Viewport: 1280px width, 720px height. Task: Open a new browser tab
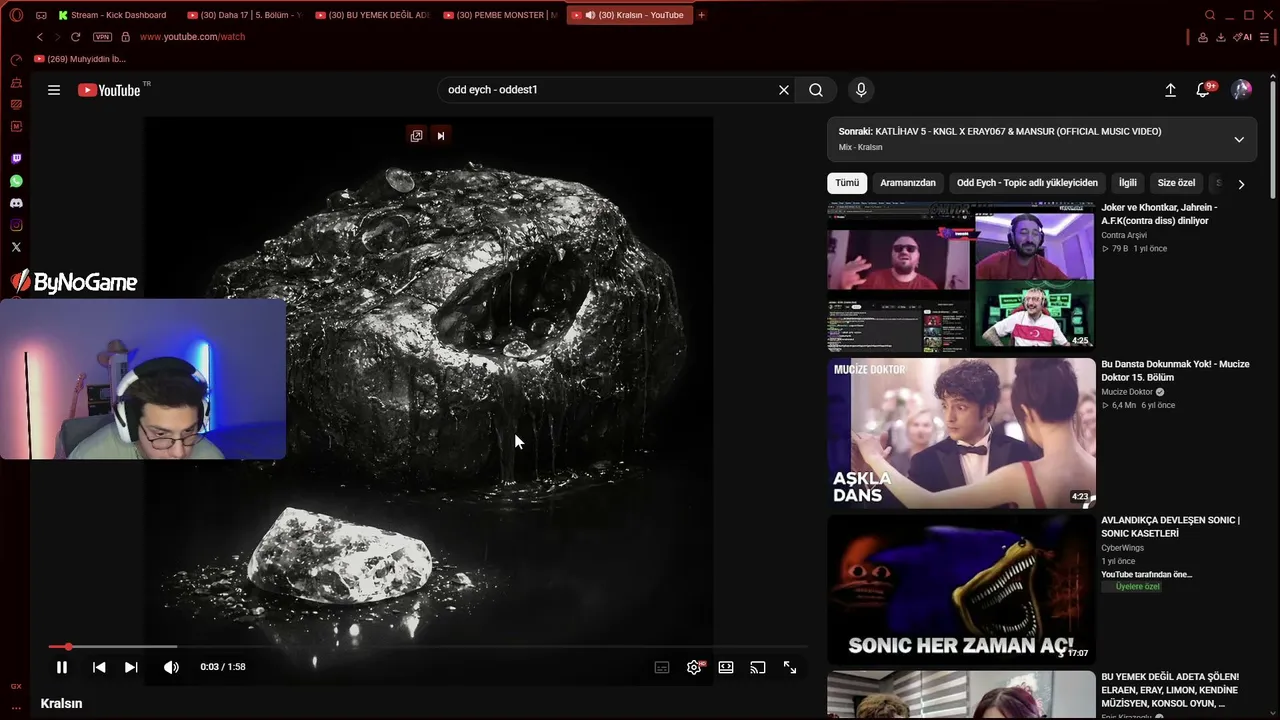(701, 15)
